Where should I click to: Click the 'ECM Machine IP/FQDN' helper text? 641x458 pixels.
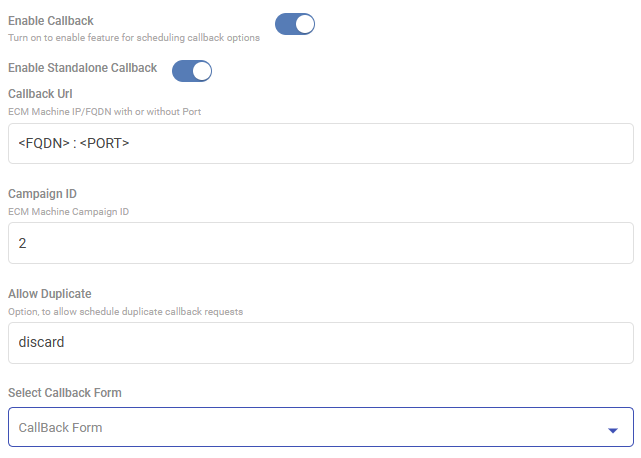tap(105, 111)
